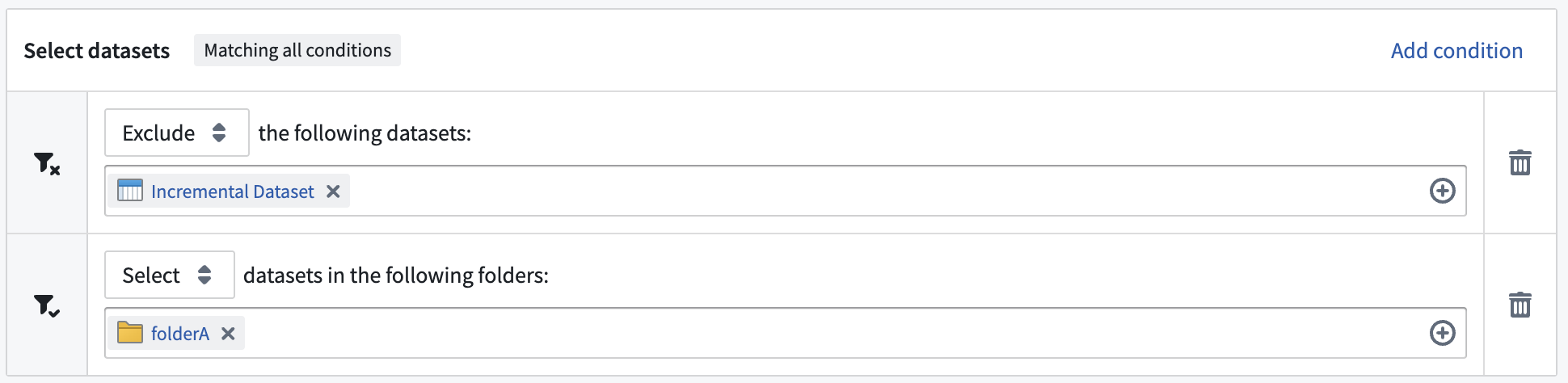Click the Matching all conditions tag
Viewport: 1568px width, 383px height.
point(297,50)
